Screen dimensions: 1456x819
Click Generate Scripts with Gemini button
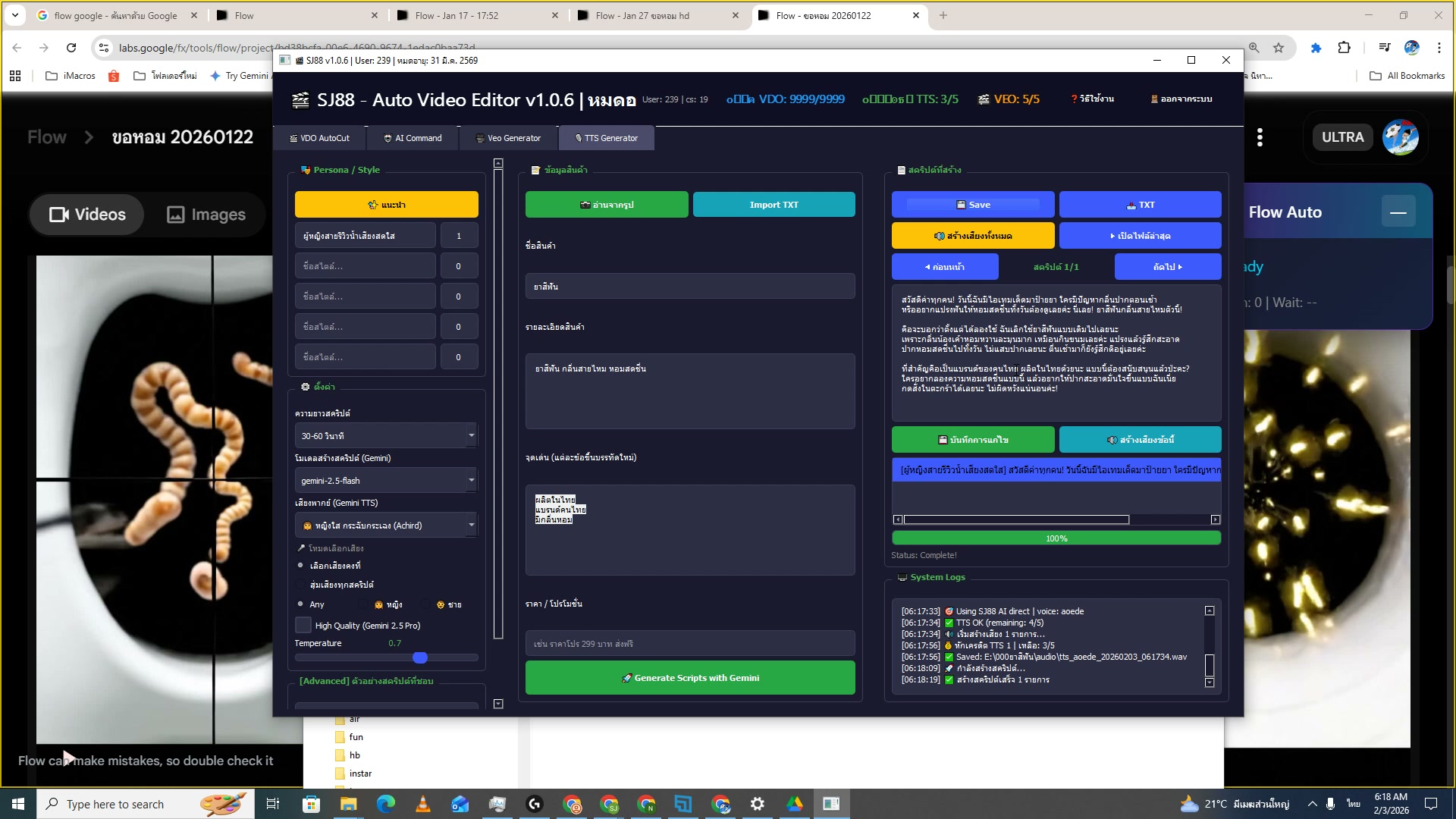coord(689,678)
